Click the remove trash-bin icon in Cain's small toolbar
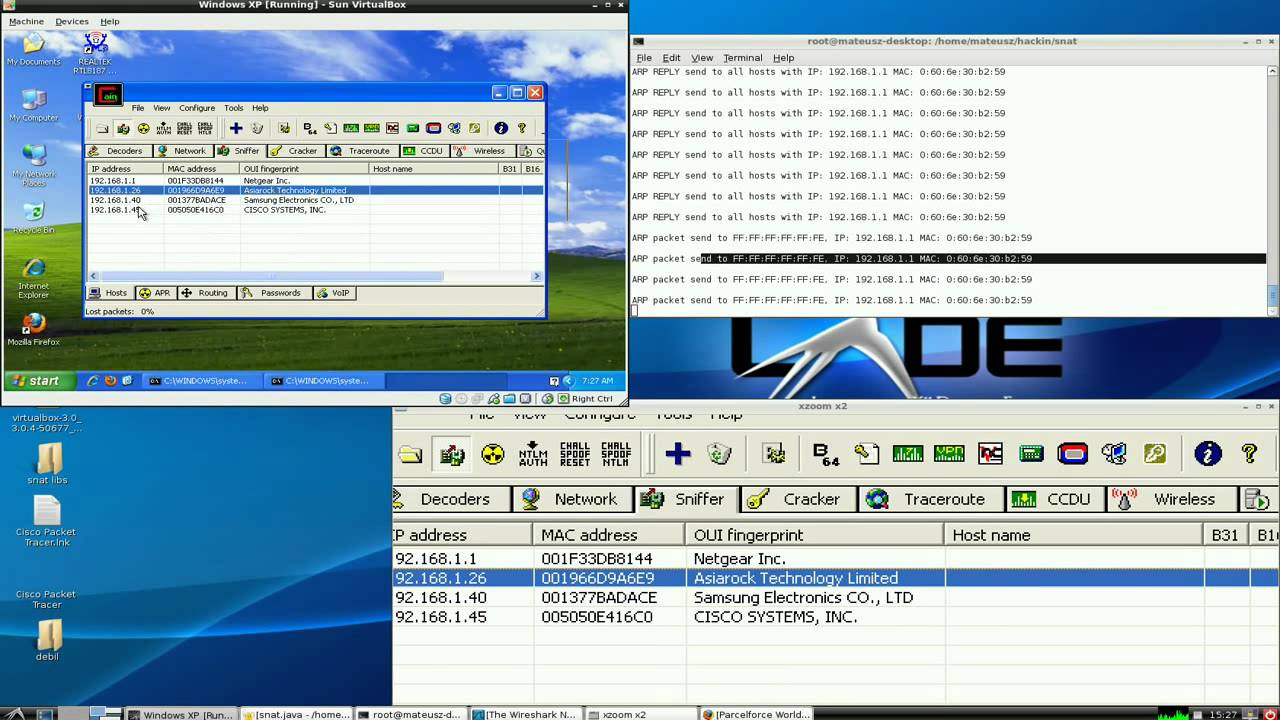 (x=257, y=128)
